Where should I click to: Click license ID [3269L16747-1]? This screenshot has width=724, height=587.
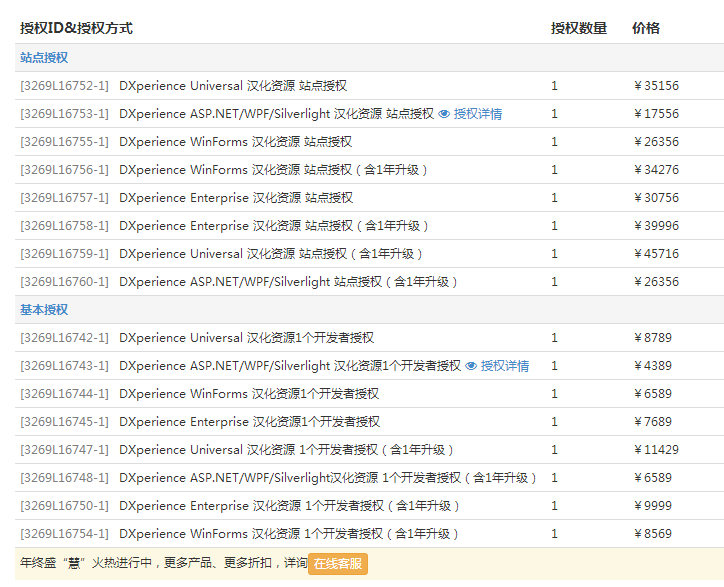click(x=64, y=450)
